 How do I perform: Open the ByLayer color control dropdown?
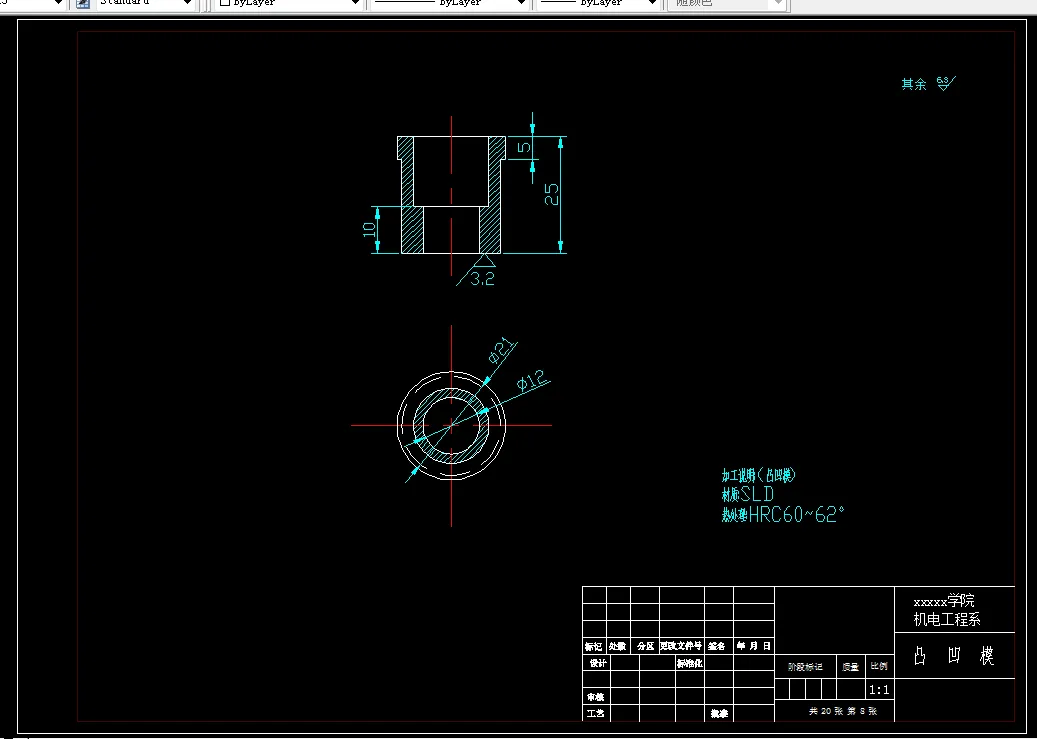(290, 3)
